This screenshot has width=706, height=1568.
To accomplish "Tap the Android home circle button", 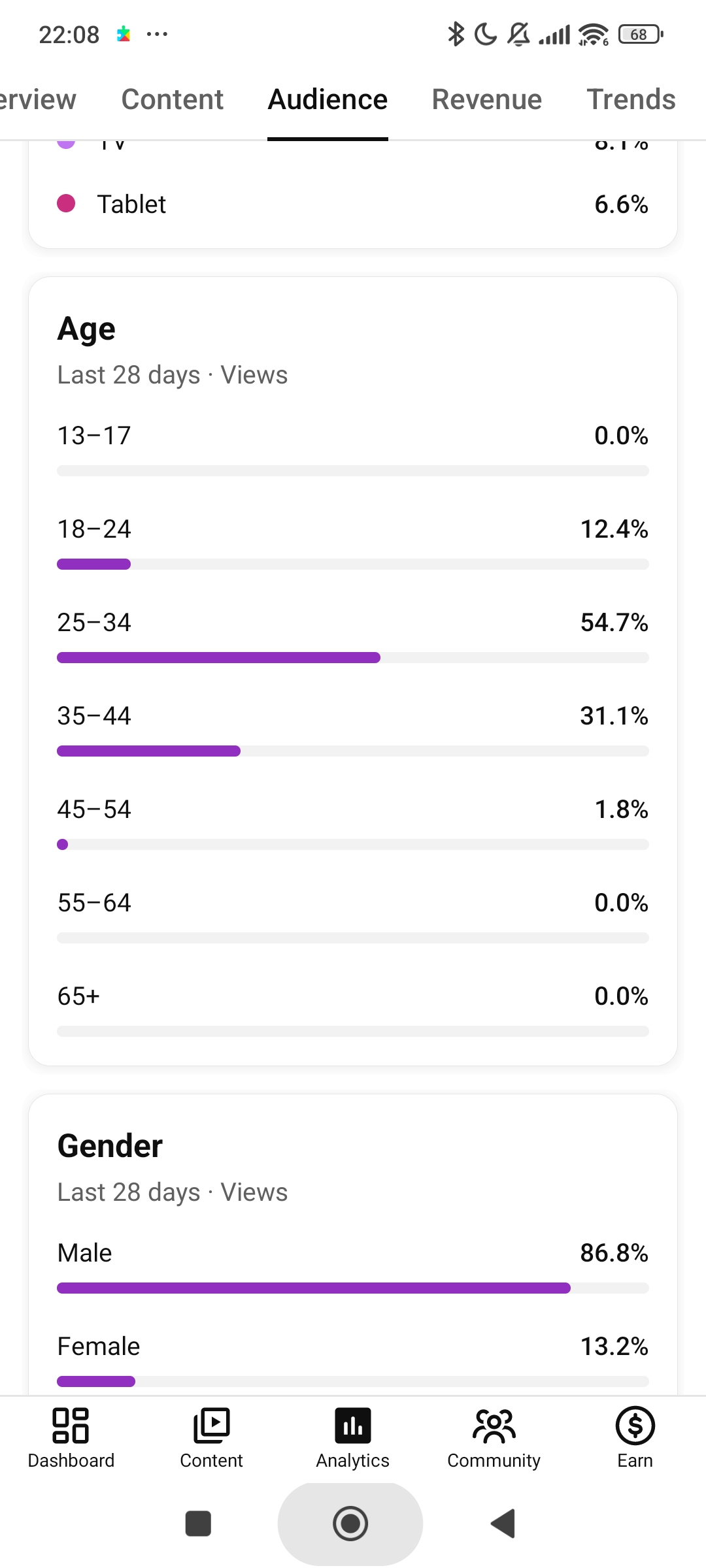I will [350, 1524].
